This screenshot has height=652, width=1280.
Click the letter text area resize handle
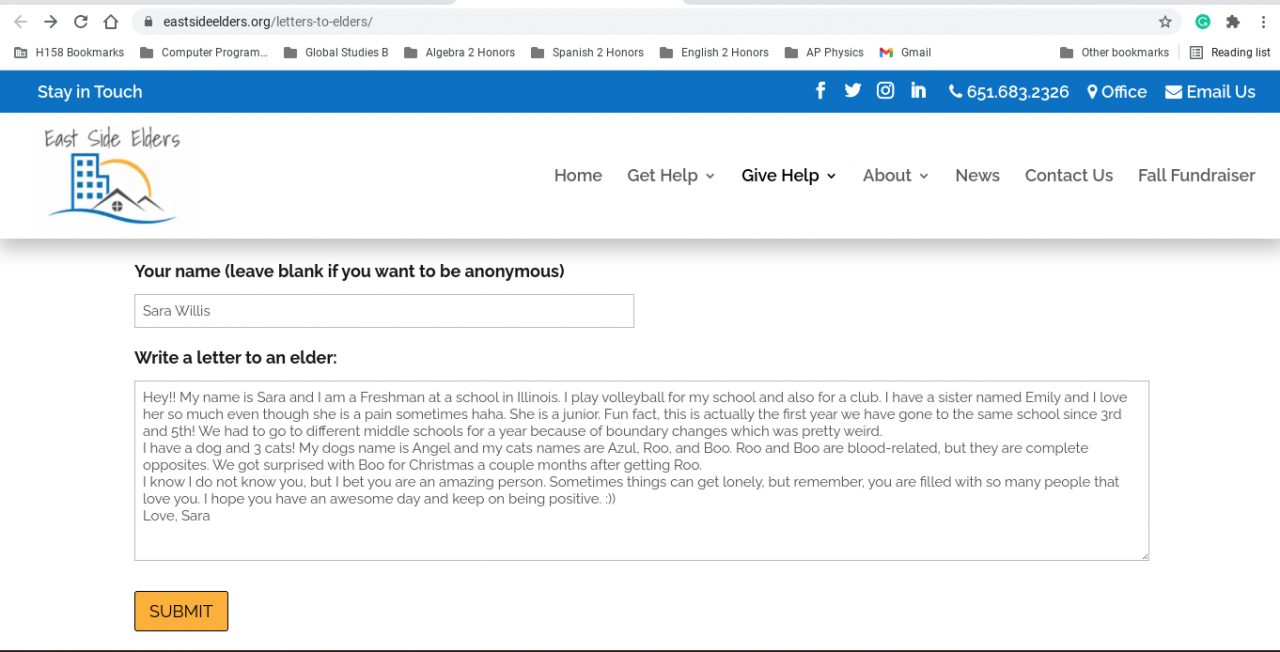[1143, 555]
